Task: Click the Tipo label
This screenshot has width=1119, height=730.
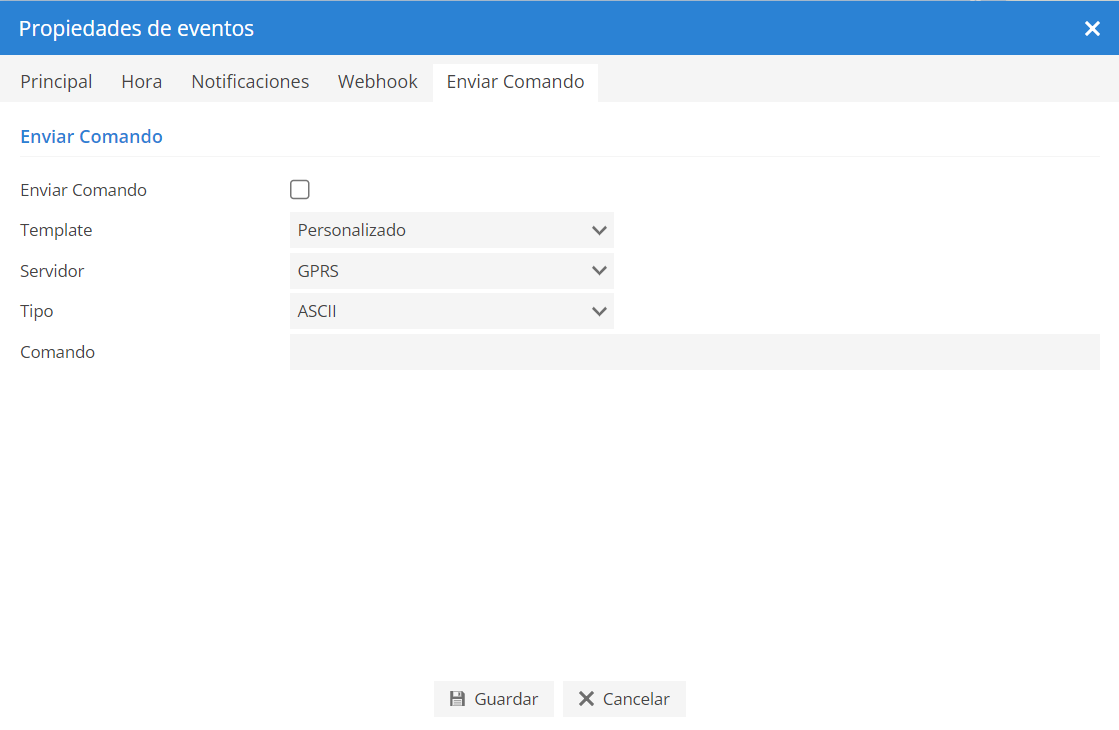Action: [x=37, y=312]
